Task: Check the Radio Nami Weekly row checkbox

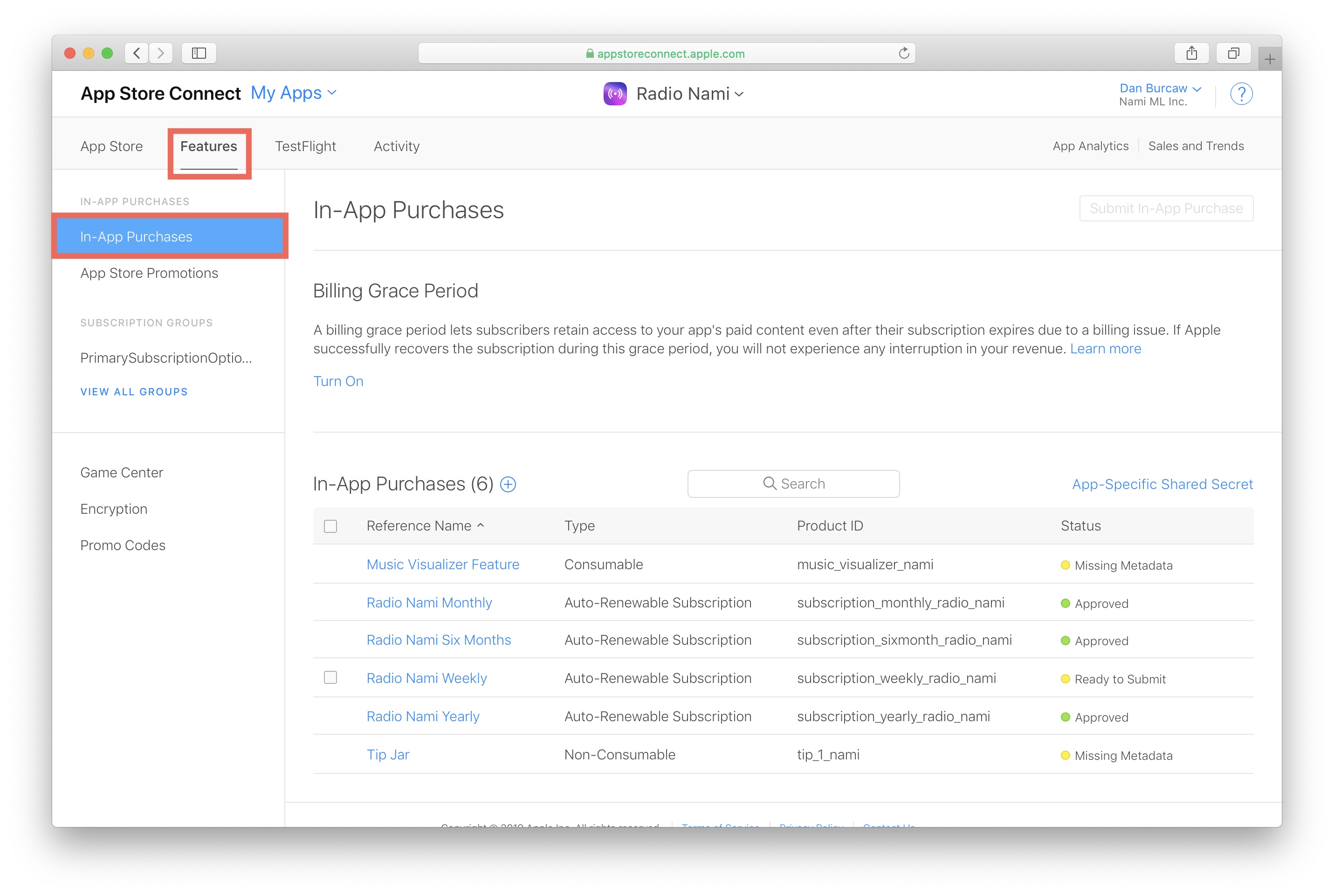Action: click(330, 678)
